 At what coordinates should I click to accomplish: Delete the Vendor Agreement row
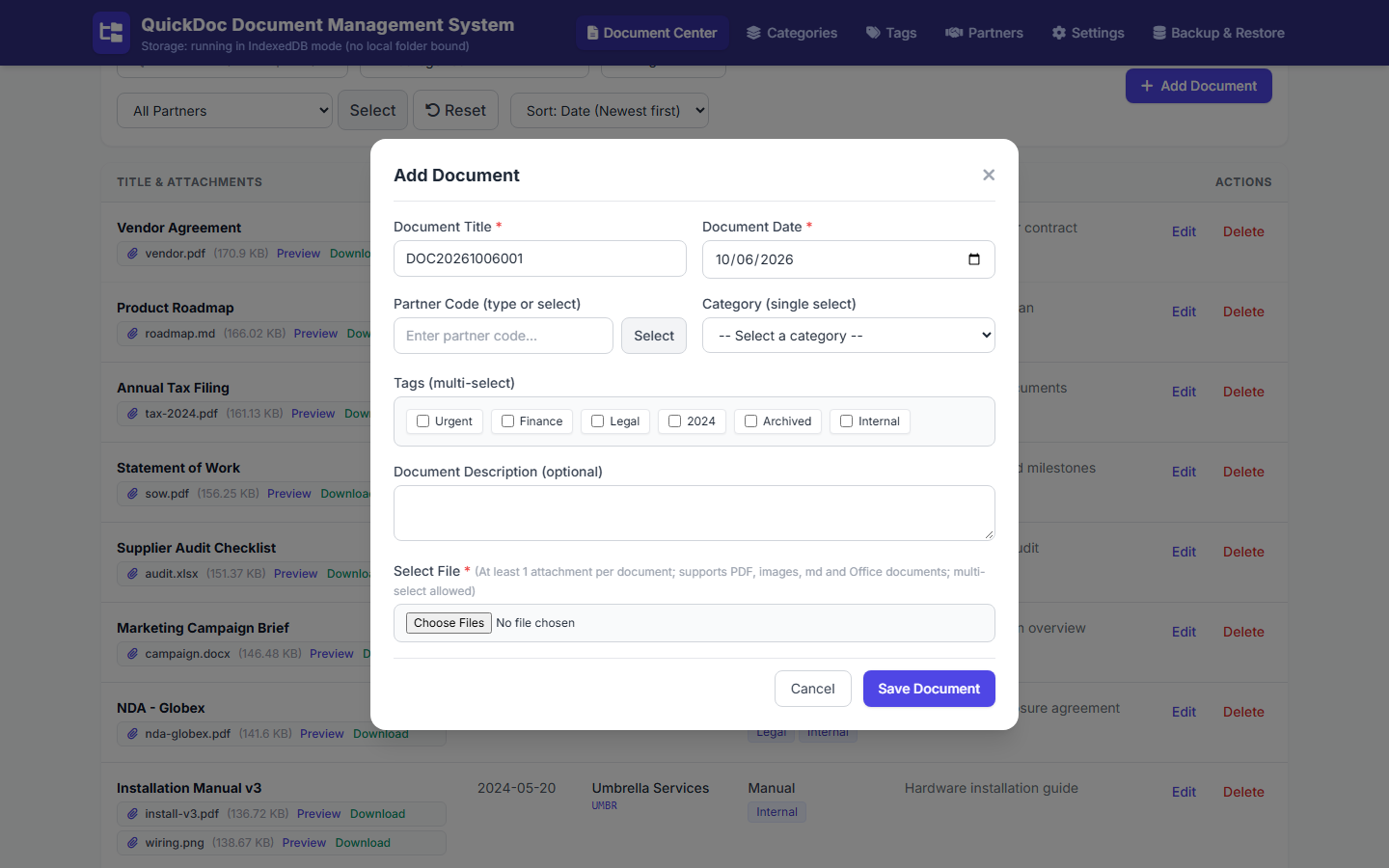coord(1243,231)
